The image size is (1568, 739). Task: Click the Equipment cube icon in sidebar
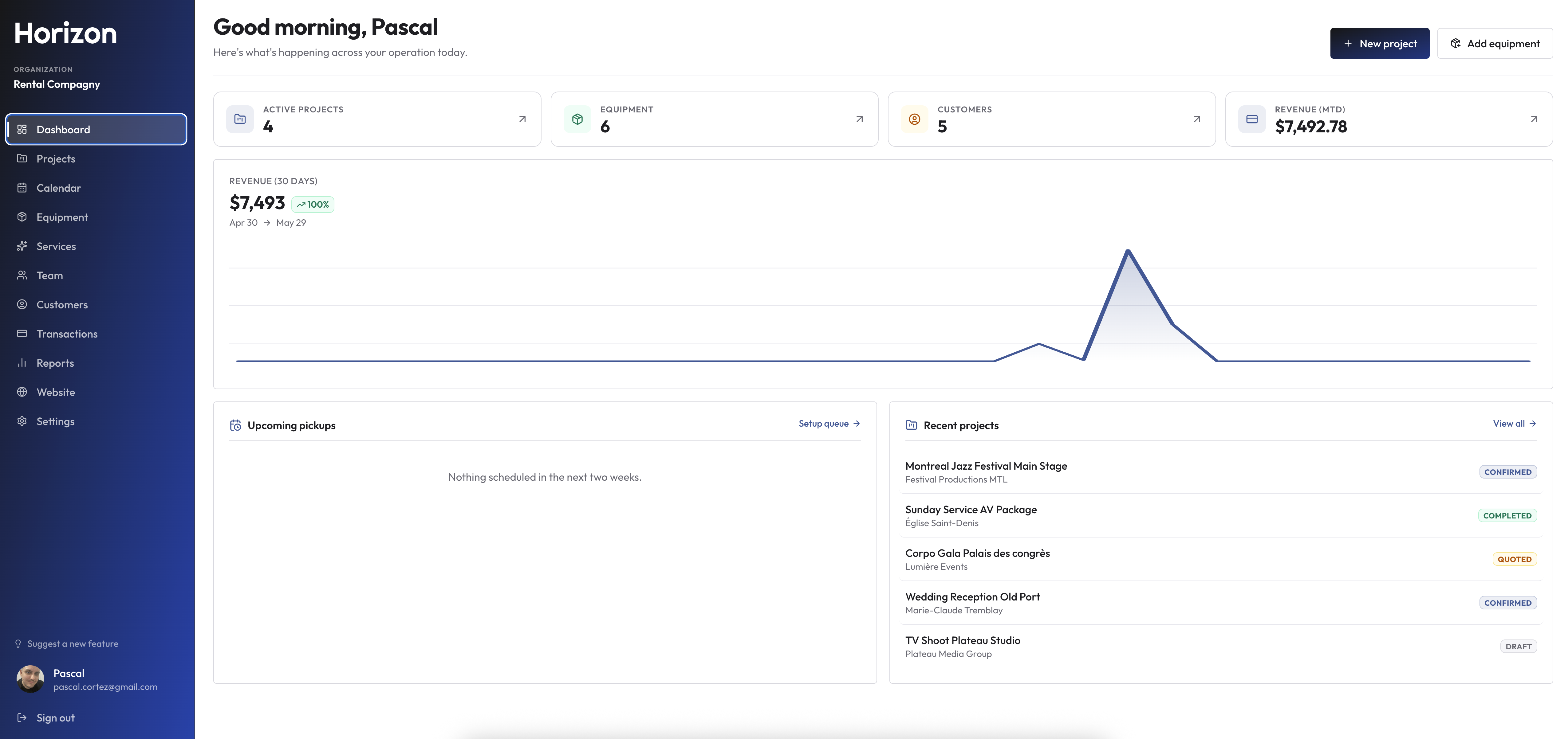tap(22, 217)
